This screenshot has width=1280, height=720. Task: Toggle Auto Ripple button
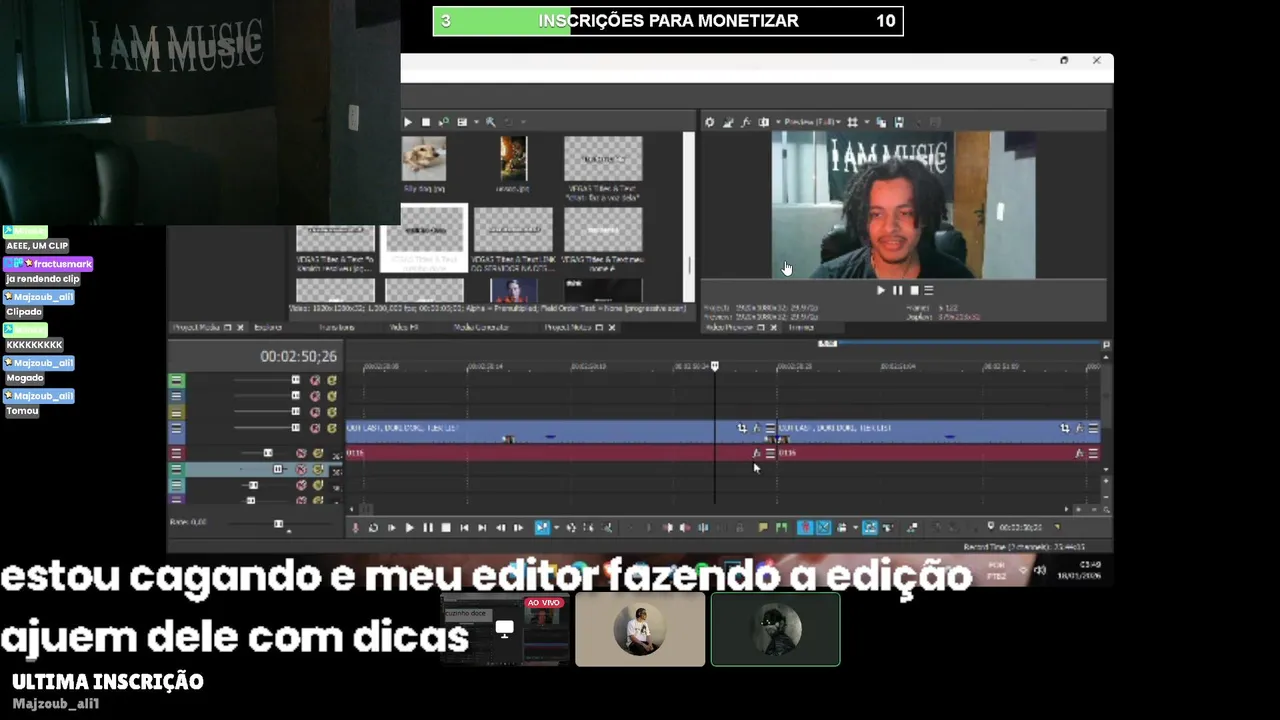pyautogui.click(x=841, y=527)
